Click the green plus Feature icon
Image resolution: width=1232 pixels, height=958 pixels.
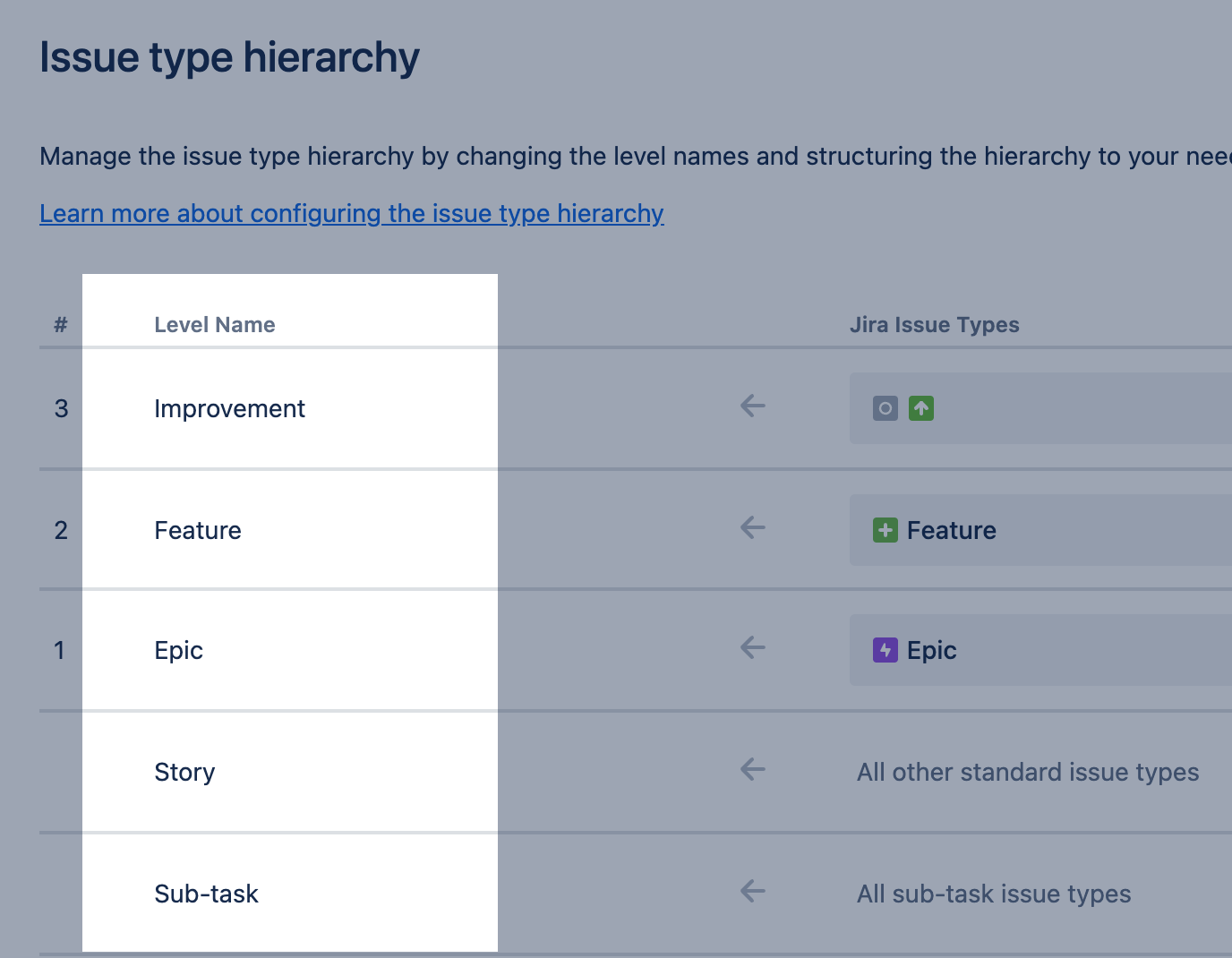[885, 530]
